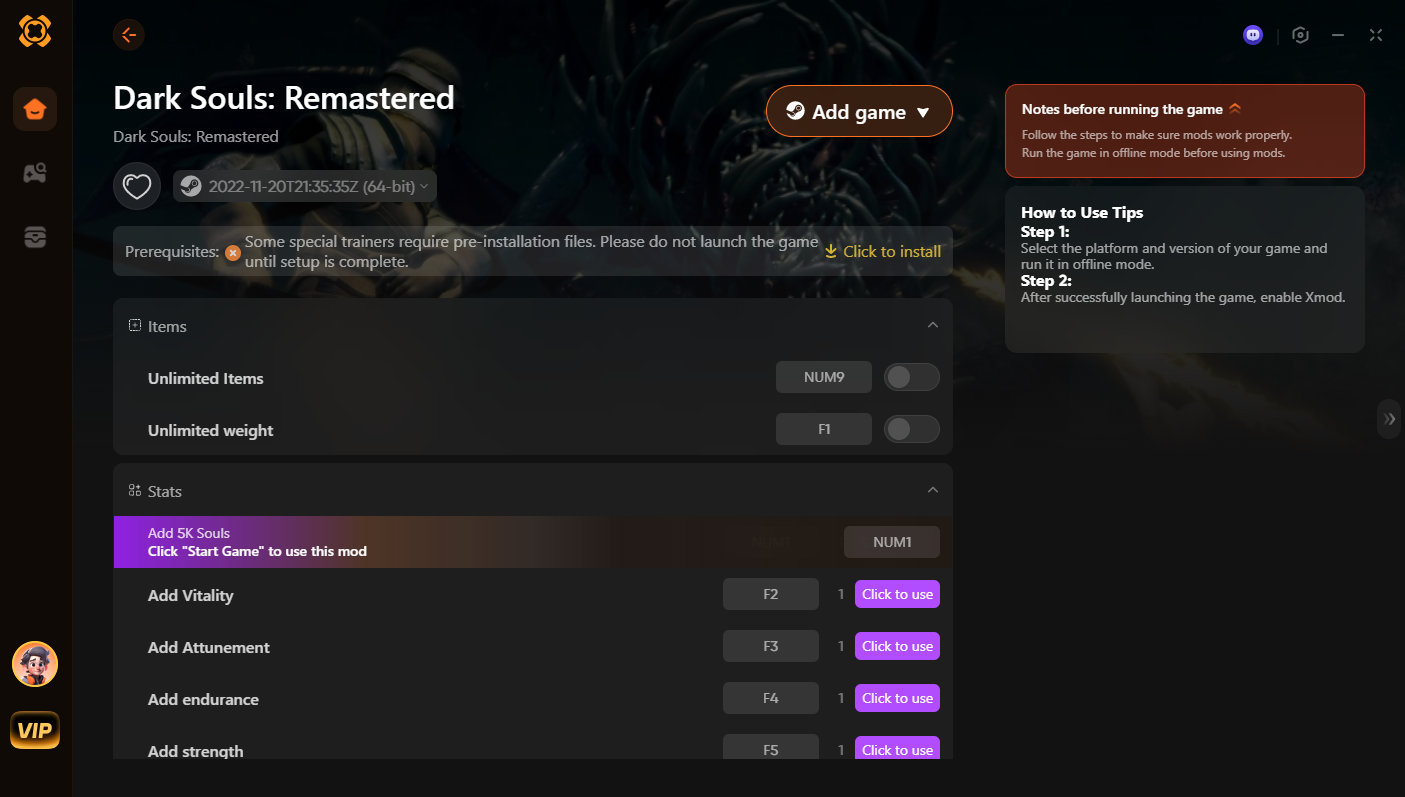The width and height of the screenshot is (1405, 797).
Task: Click the Dark Souls: Remastered title
Action: pos(284,98)
